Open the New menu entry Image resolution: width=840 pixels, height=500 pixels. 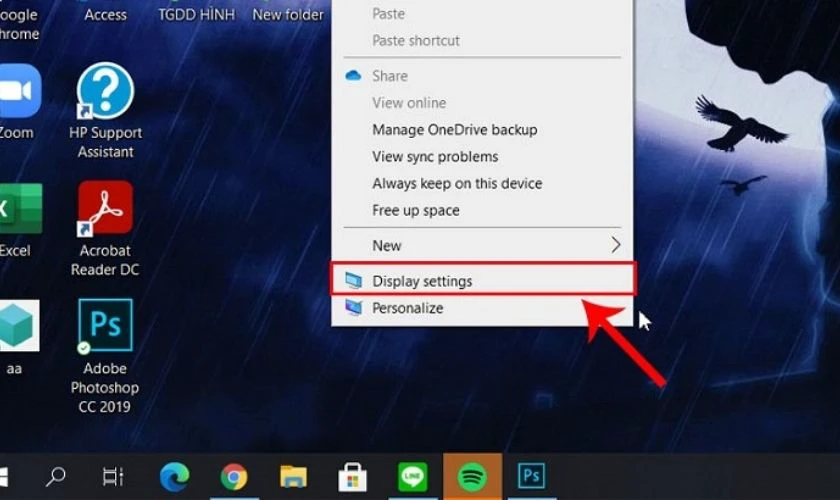pos(483,245)
